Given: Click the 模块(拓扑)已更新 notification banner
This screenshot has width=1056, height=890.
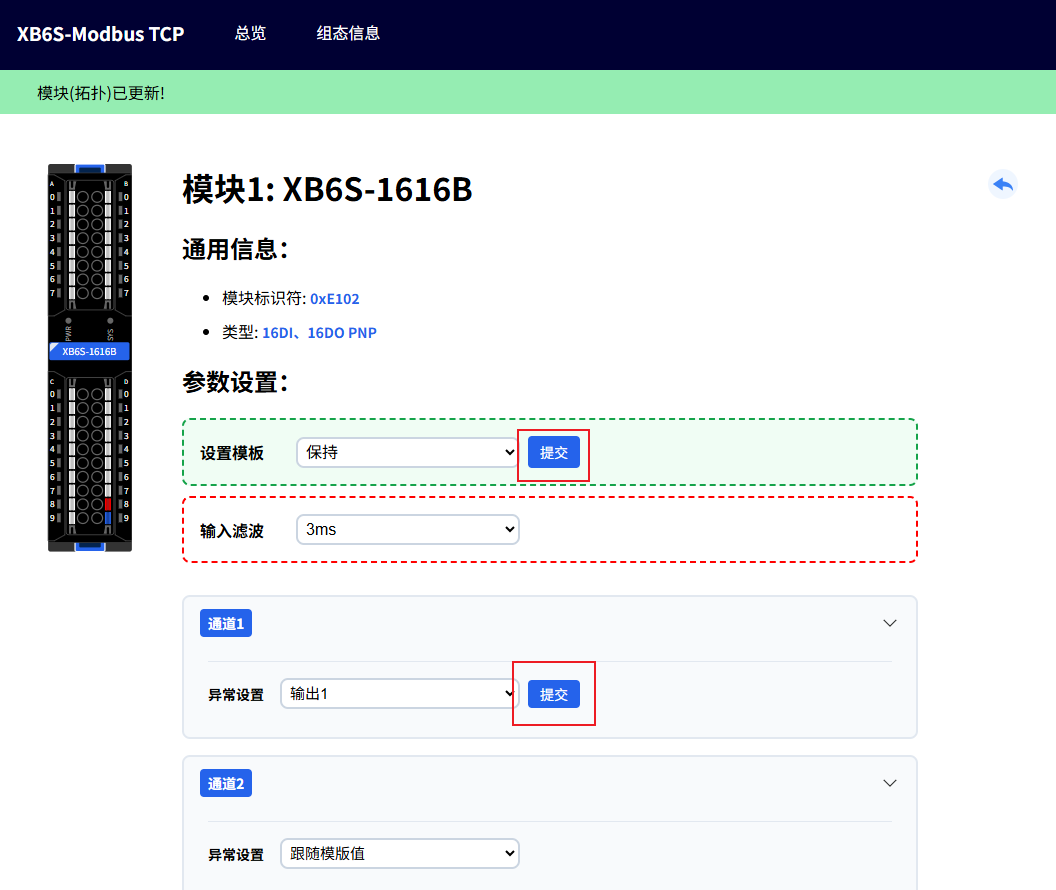Looking at the screenshot, I should pos(100,93).
